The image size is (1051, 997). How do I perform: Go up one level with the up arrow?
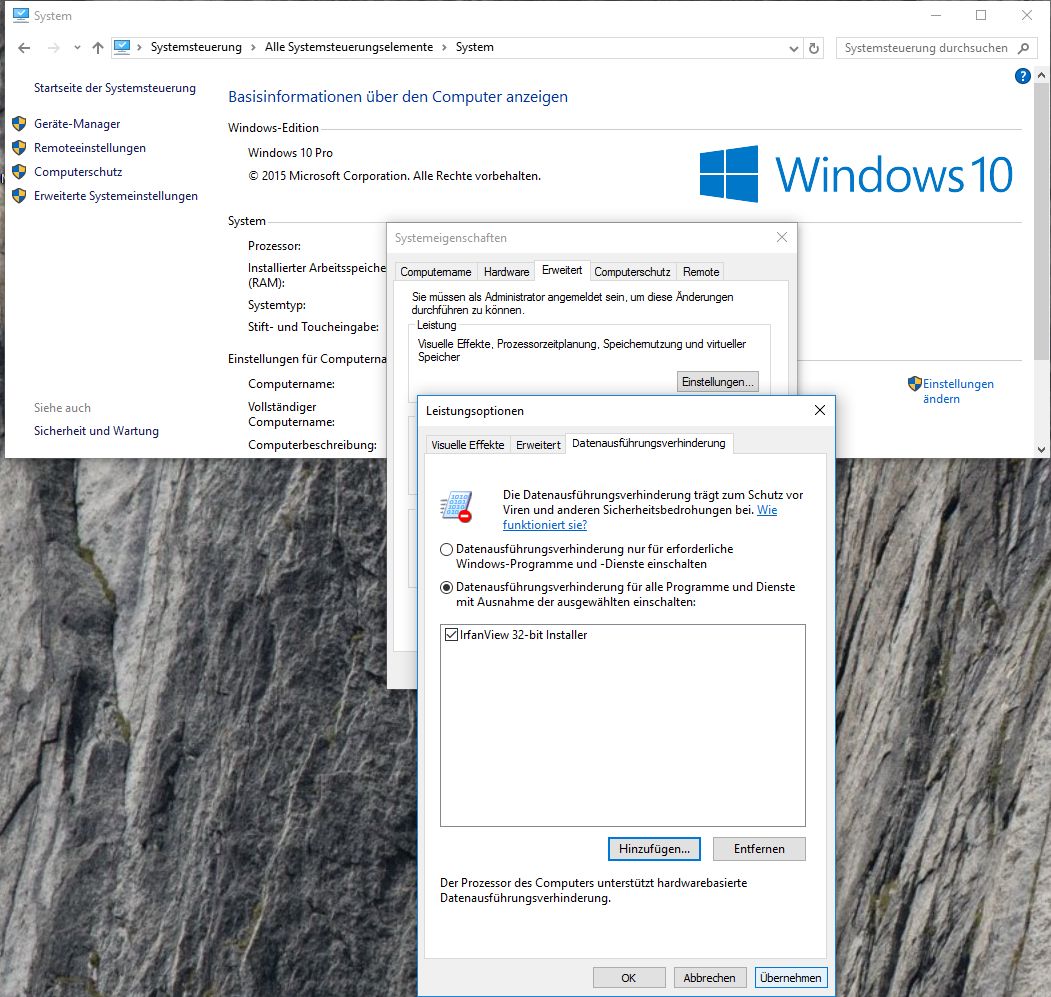tap(98, 48)
